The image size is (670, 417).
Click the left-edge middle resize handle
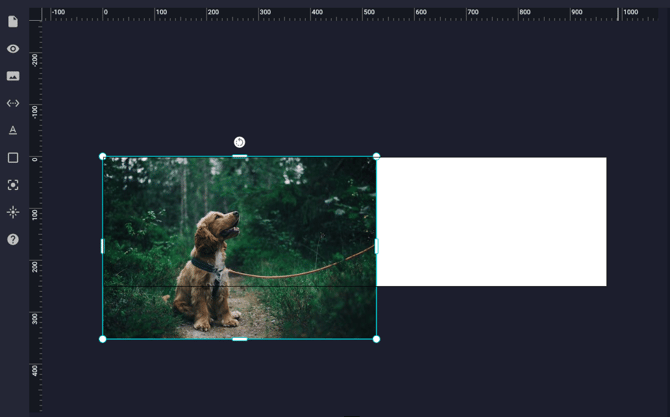click(x=103, y=246)
